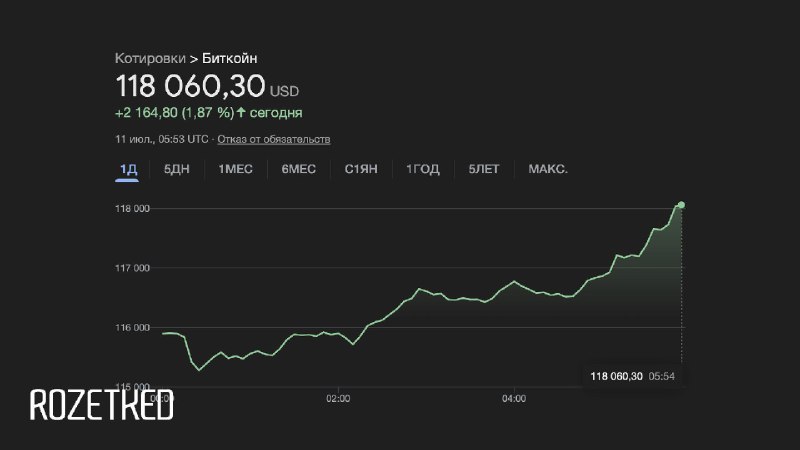This screenshot has width=800, height=450.
Task: Show the 6МЕС chart range
Action: pyautogui.click(x=298, y=169)
